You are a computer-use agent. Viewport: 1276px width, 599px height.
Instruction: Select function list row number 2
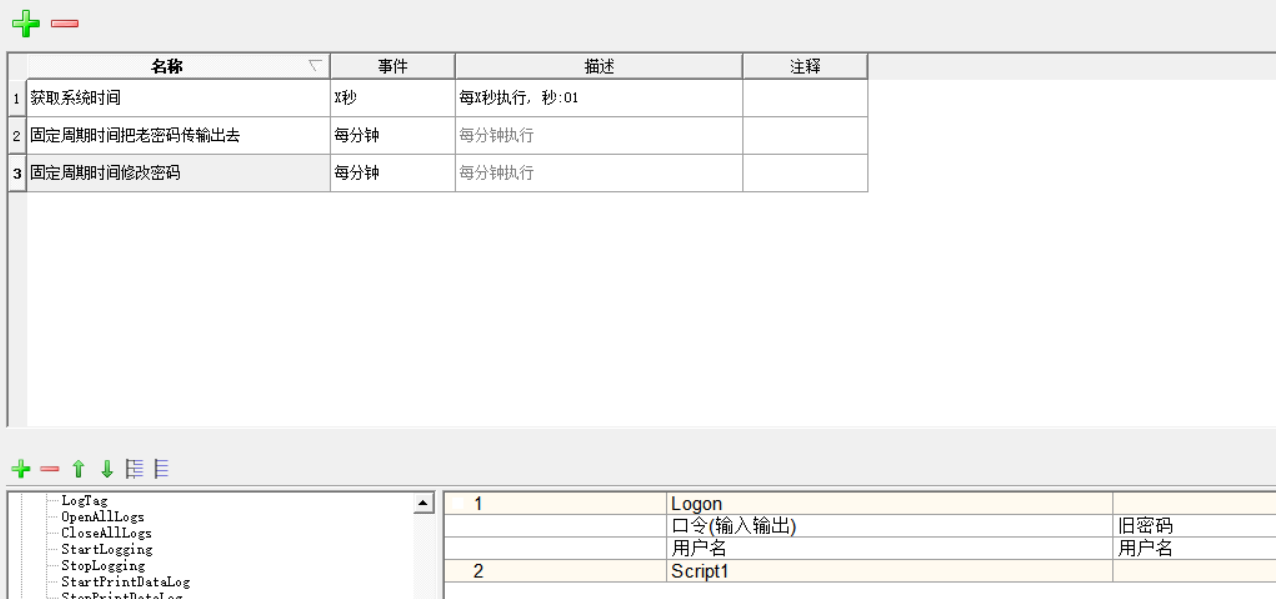coord(556,571)
